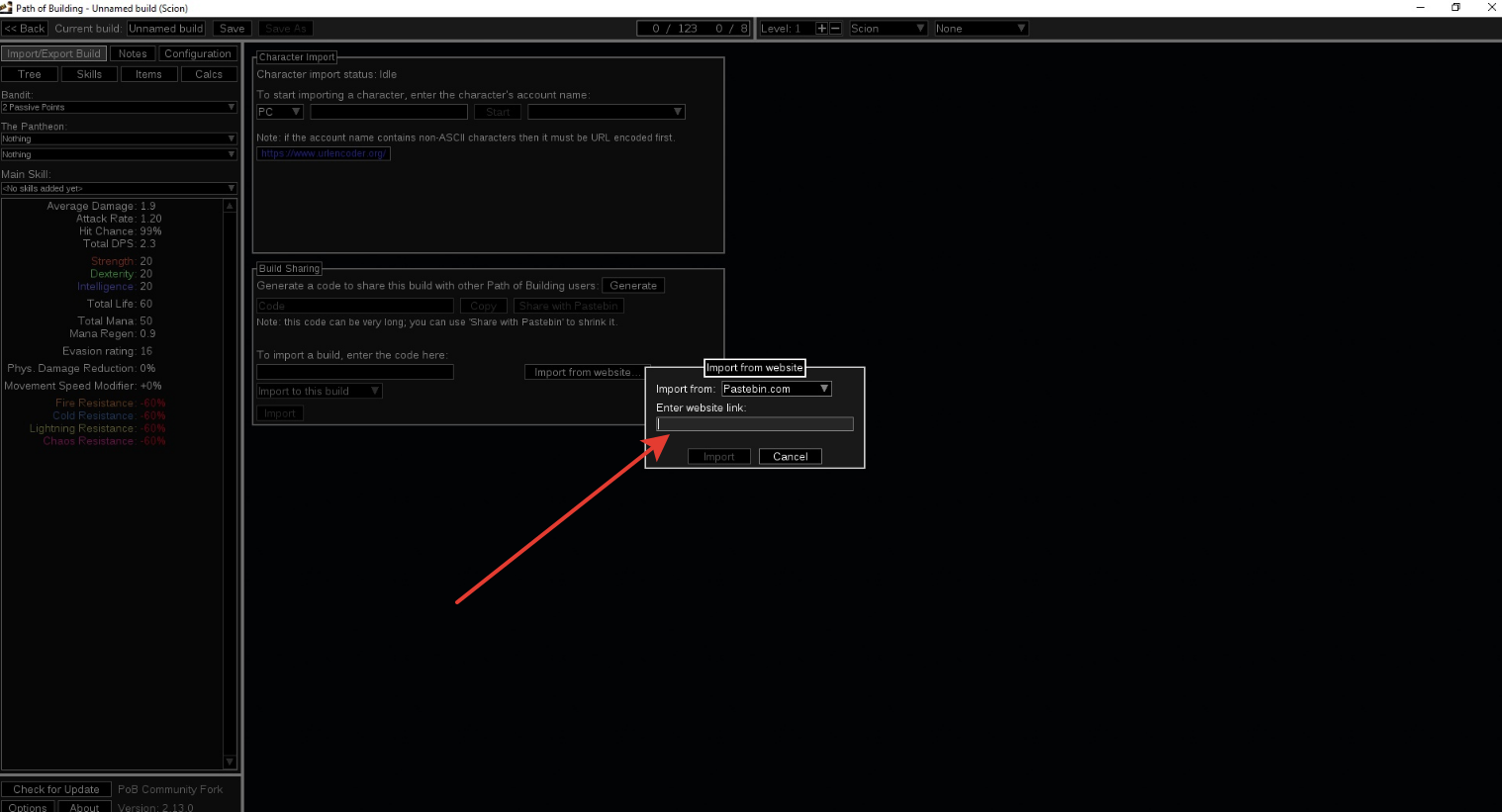This screenshot has width=1502, height=812.
Task: Open the Notes tab
Action: [133, 54]
